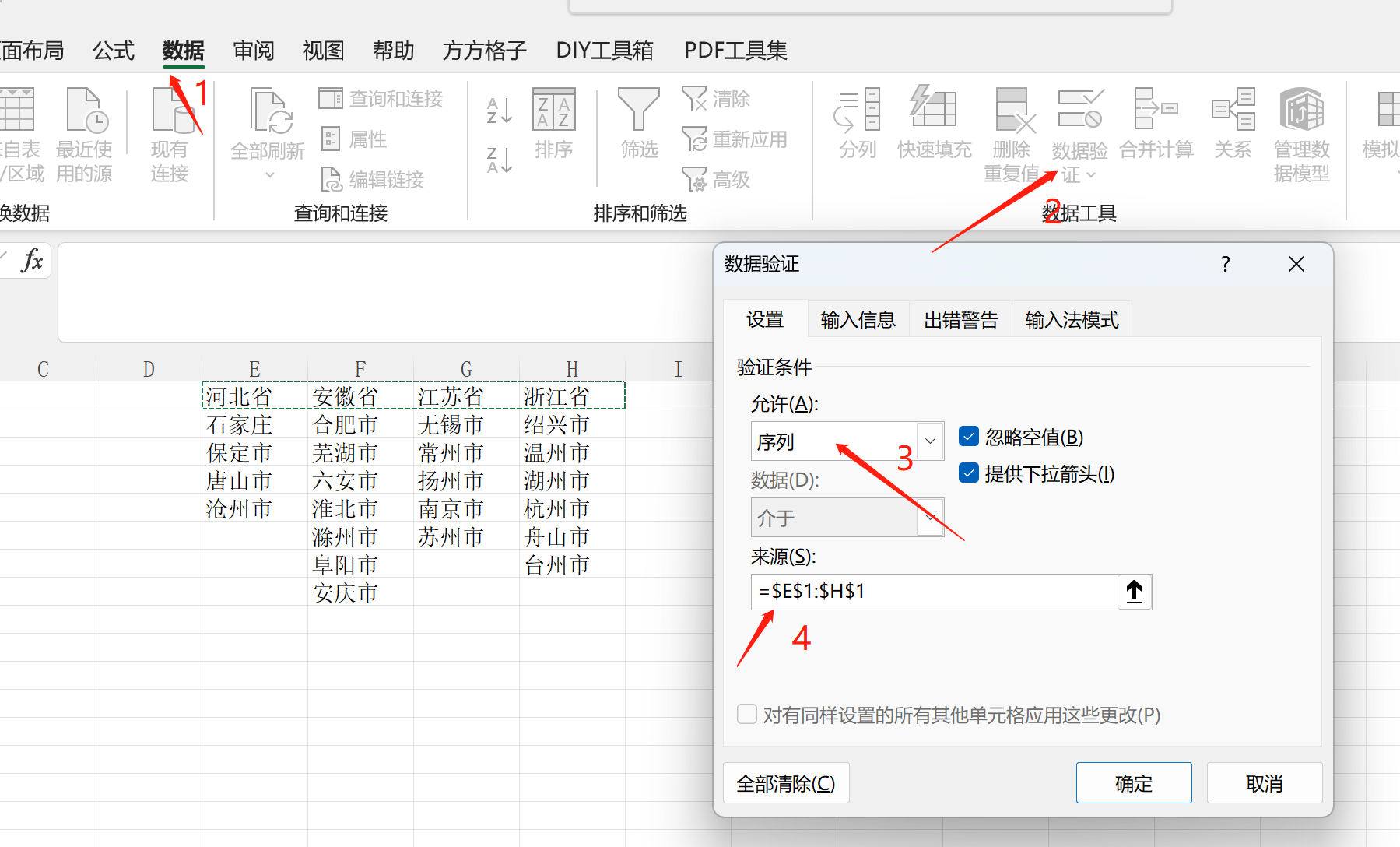
Task: Click Edit Links (编辑链接)
Action: click(x=373, y=180)
